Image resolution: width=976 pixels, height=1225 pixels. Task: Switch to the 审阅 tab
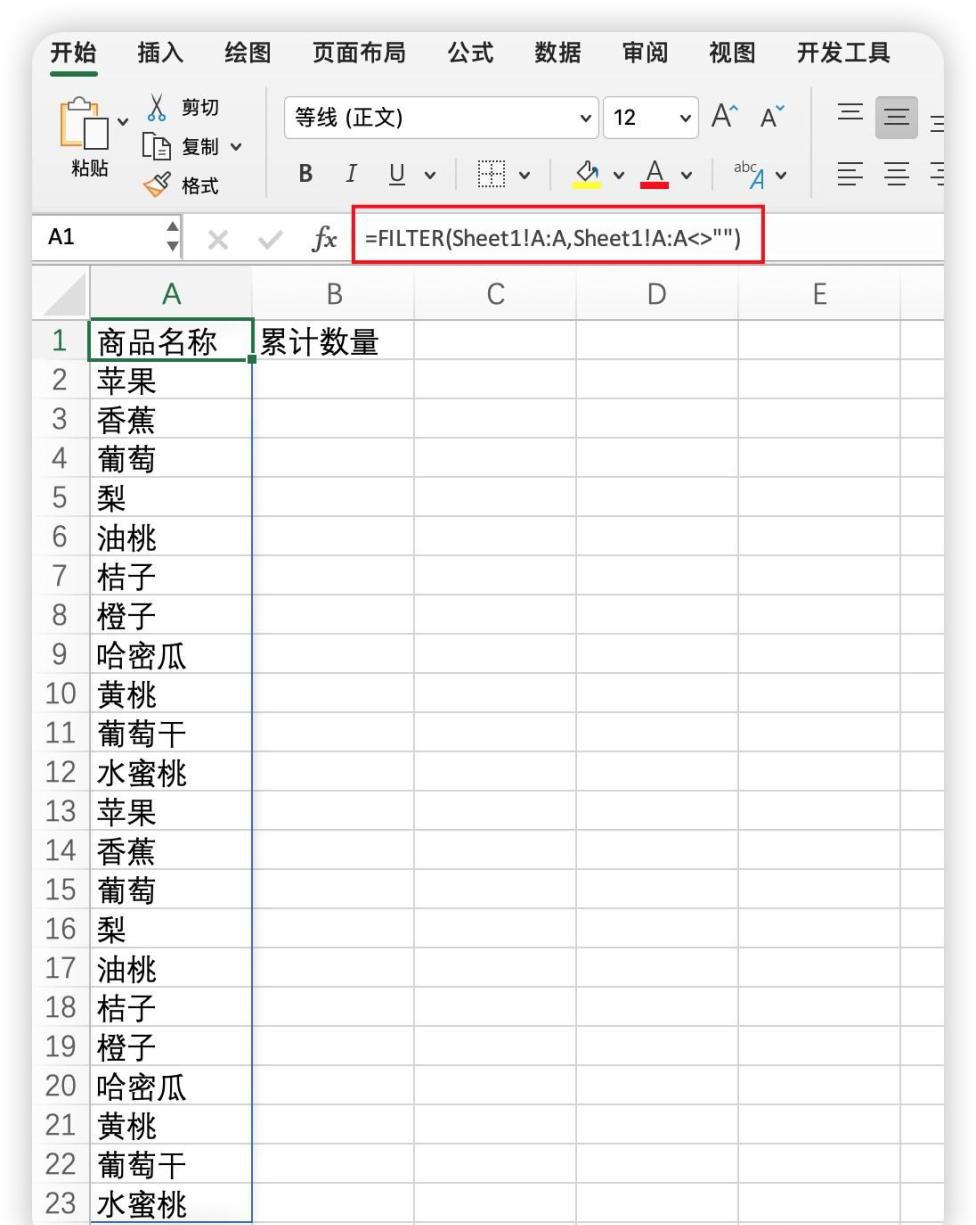coord(645,53)
